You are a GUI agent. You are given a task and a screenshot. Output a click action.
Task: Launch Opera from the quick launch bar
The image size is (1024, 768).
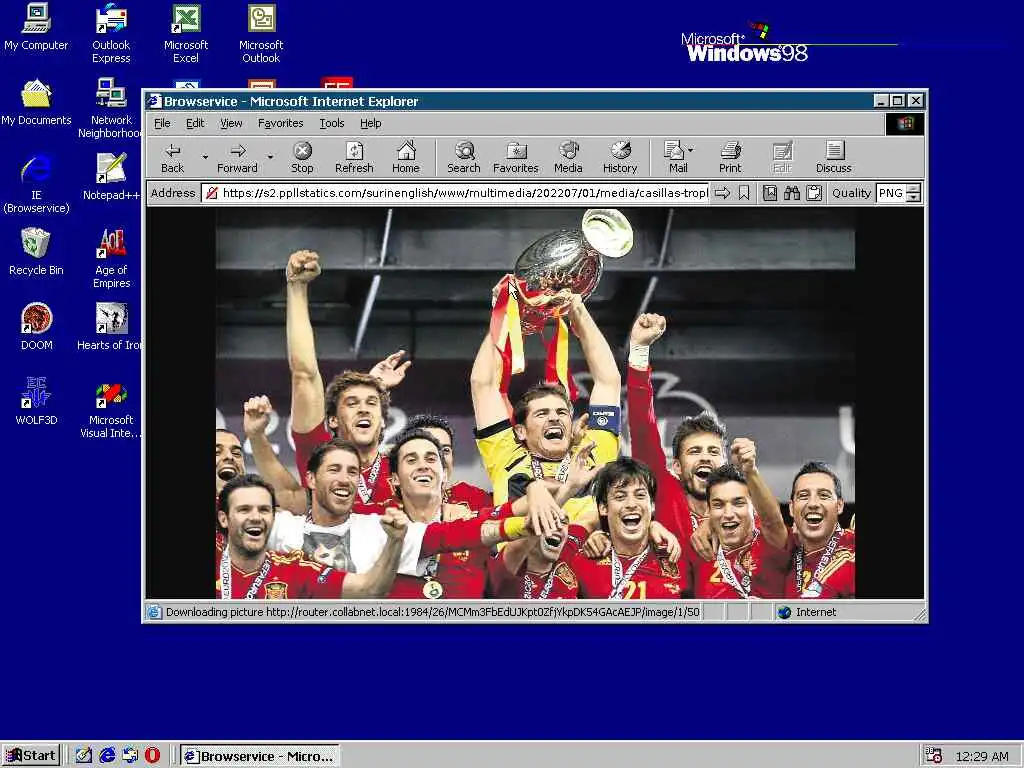[153, 756]
